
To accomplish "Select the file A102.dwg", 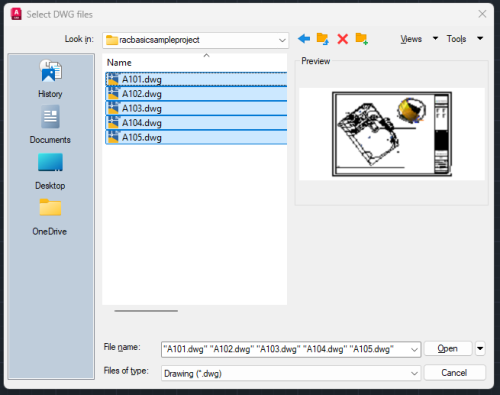I will (196, 94).
